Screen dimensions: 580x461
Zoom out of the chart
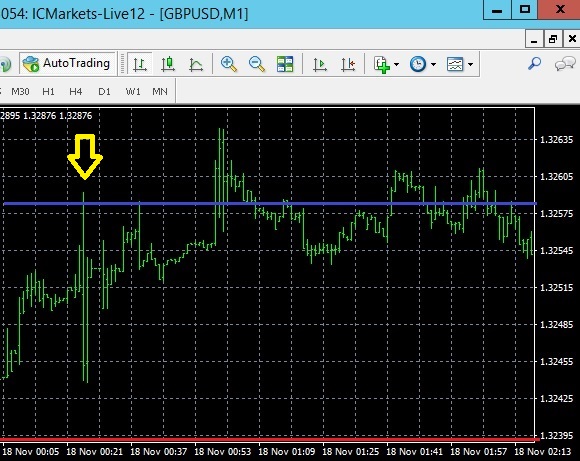click(x=257, y=64)
